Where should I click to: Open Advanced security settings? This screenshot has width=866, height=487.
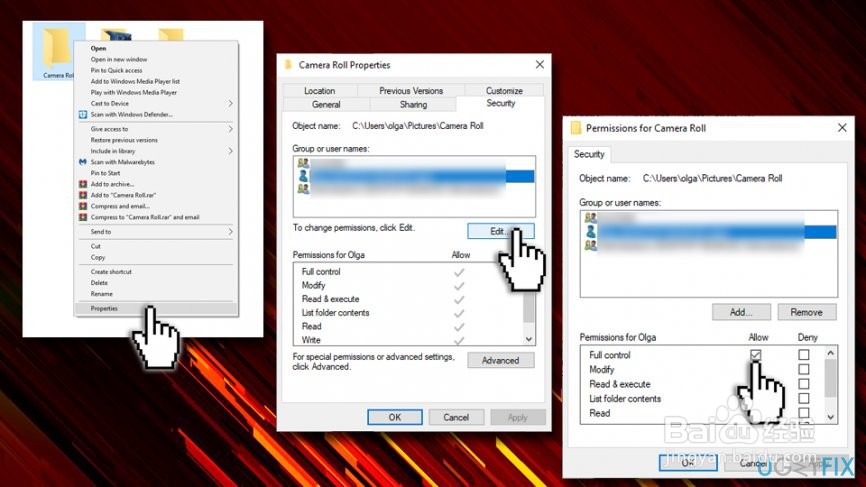point(500,361)
